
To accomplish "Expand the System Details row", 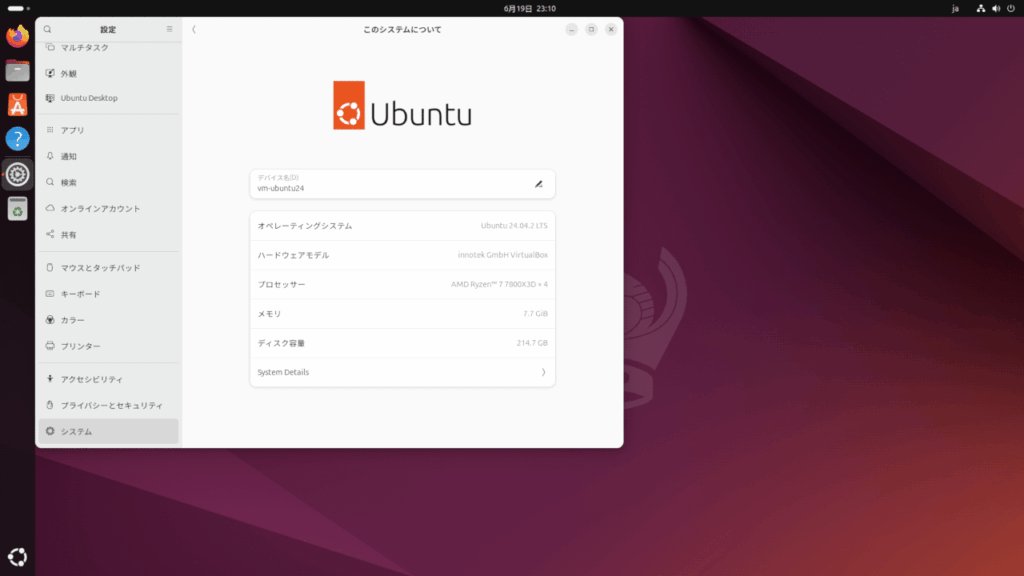I will coord(402,372).
